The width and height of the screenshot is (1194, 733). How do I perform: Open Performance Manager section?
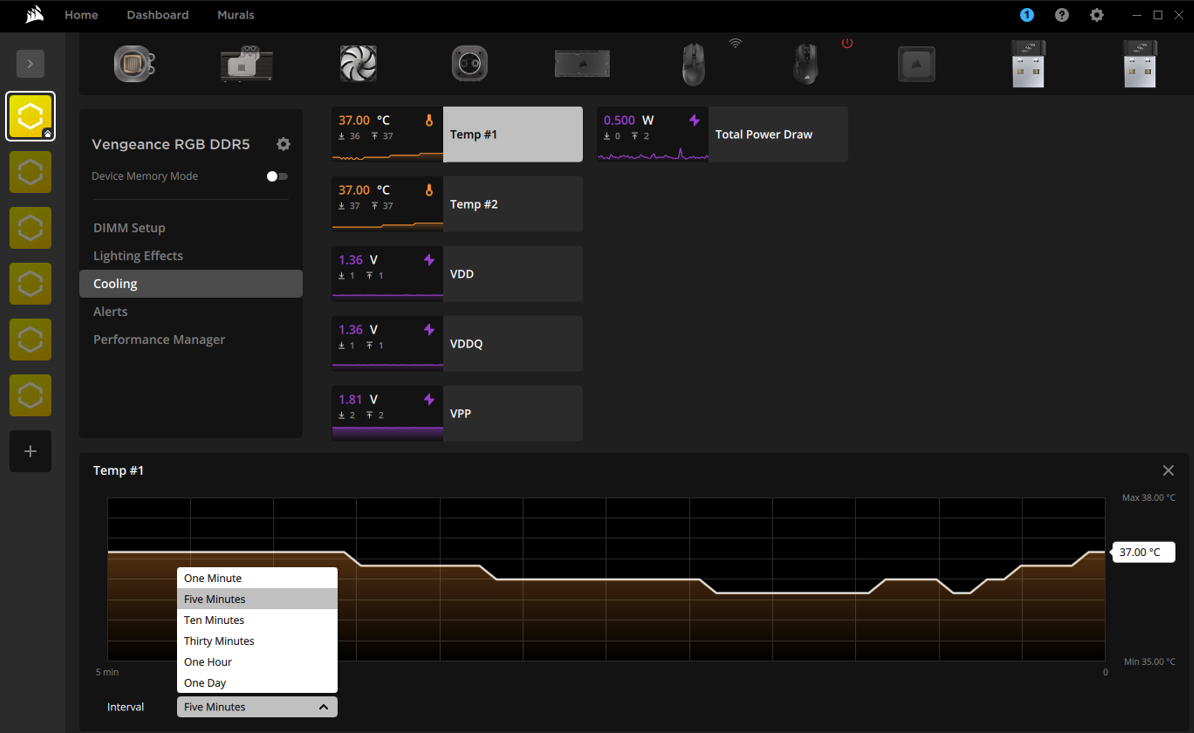click(x=191, y=339)
